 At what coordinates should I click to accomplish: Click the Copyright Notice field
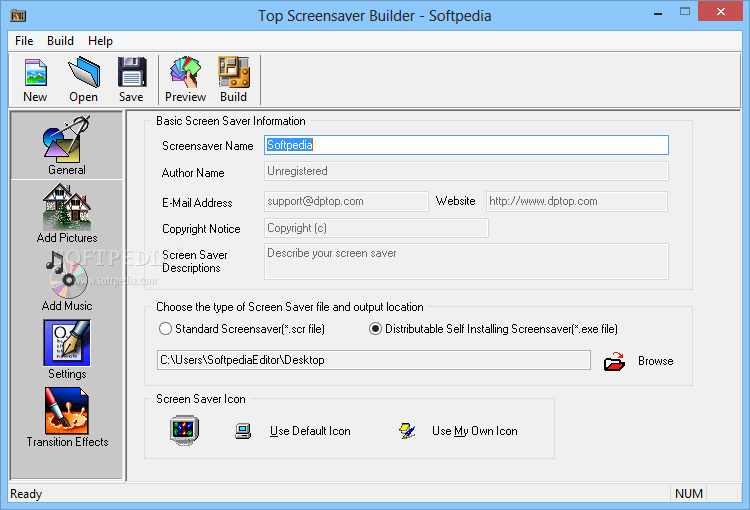point(376,228)
